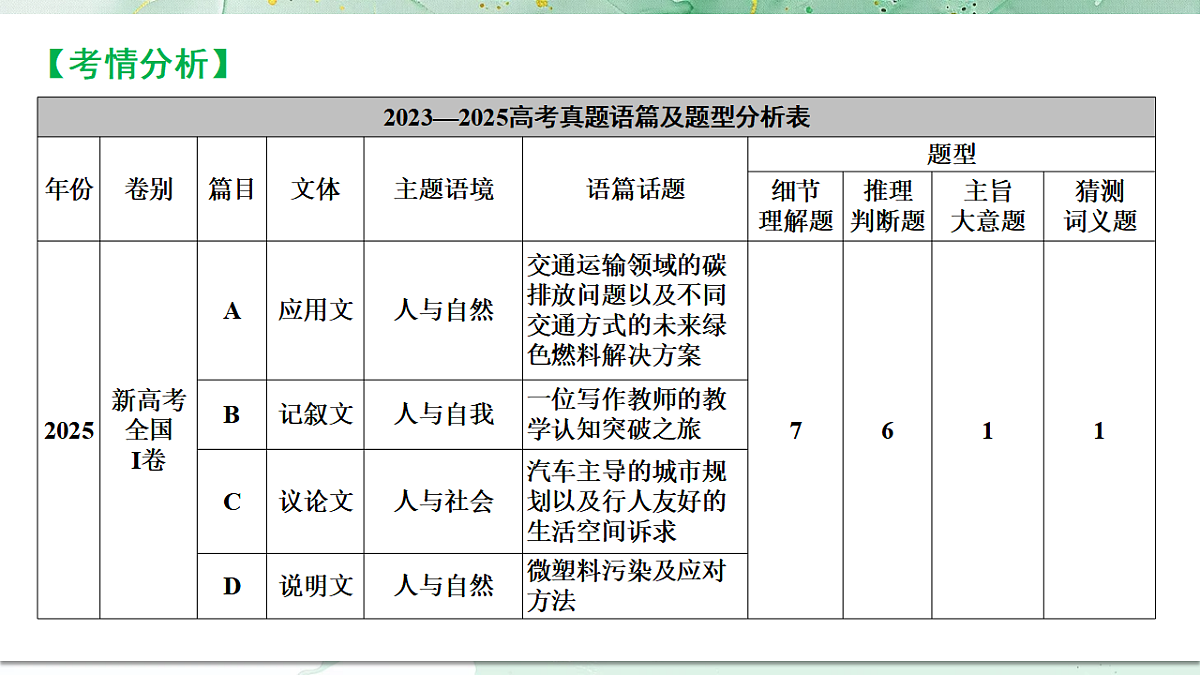The width and height of the screenshot is (1200, 675).
Task: Click 人与自然 in the row A
Action: pyautogui.click(x=444, y=311)
